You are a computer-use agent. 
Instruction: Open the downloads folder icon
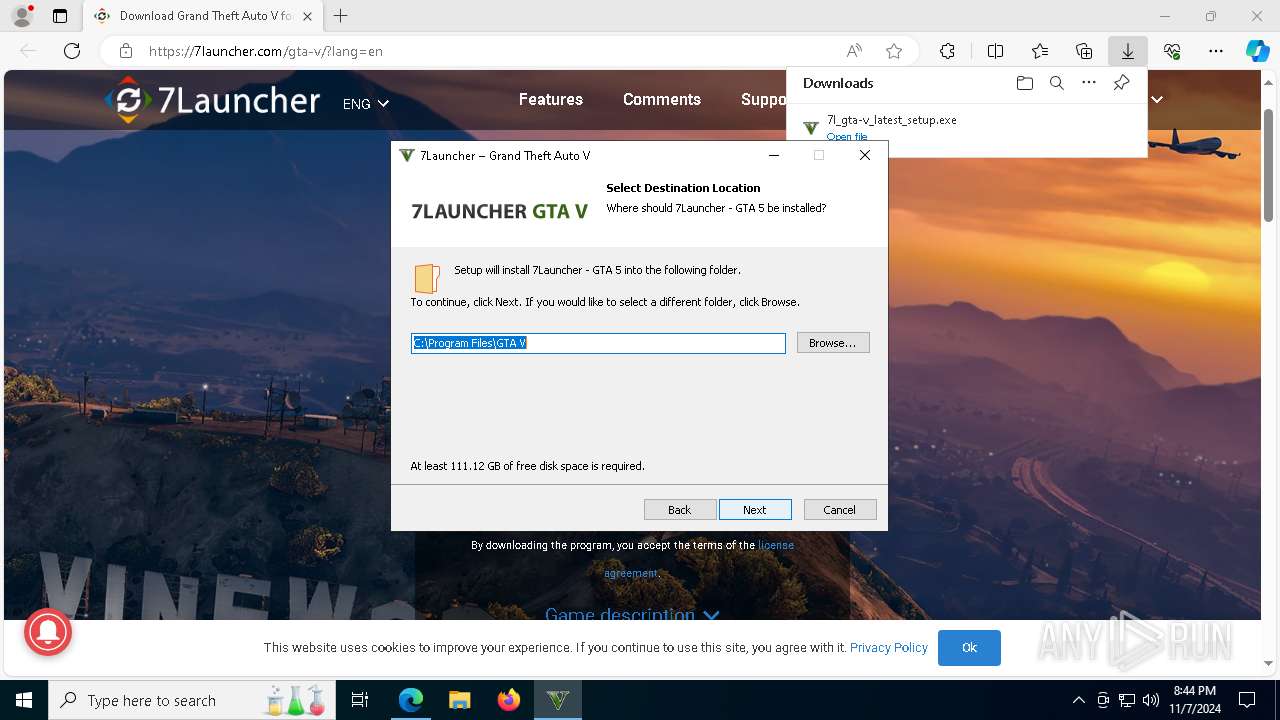point(1024,83)
